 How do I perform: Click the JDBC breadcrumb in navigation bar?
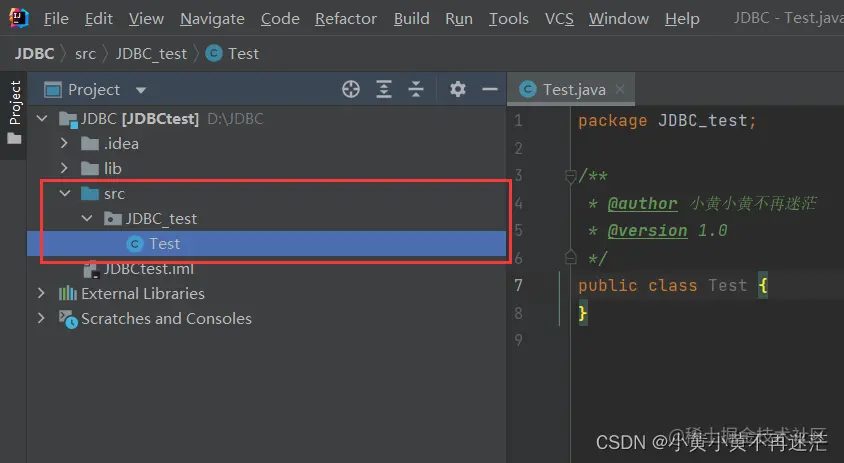click(x=34, y=53)
